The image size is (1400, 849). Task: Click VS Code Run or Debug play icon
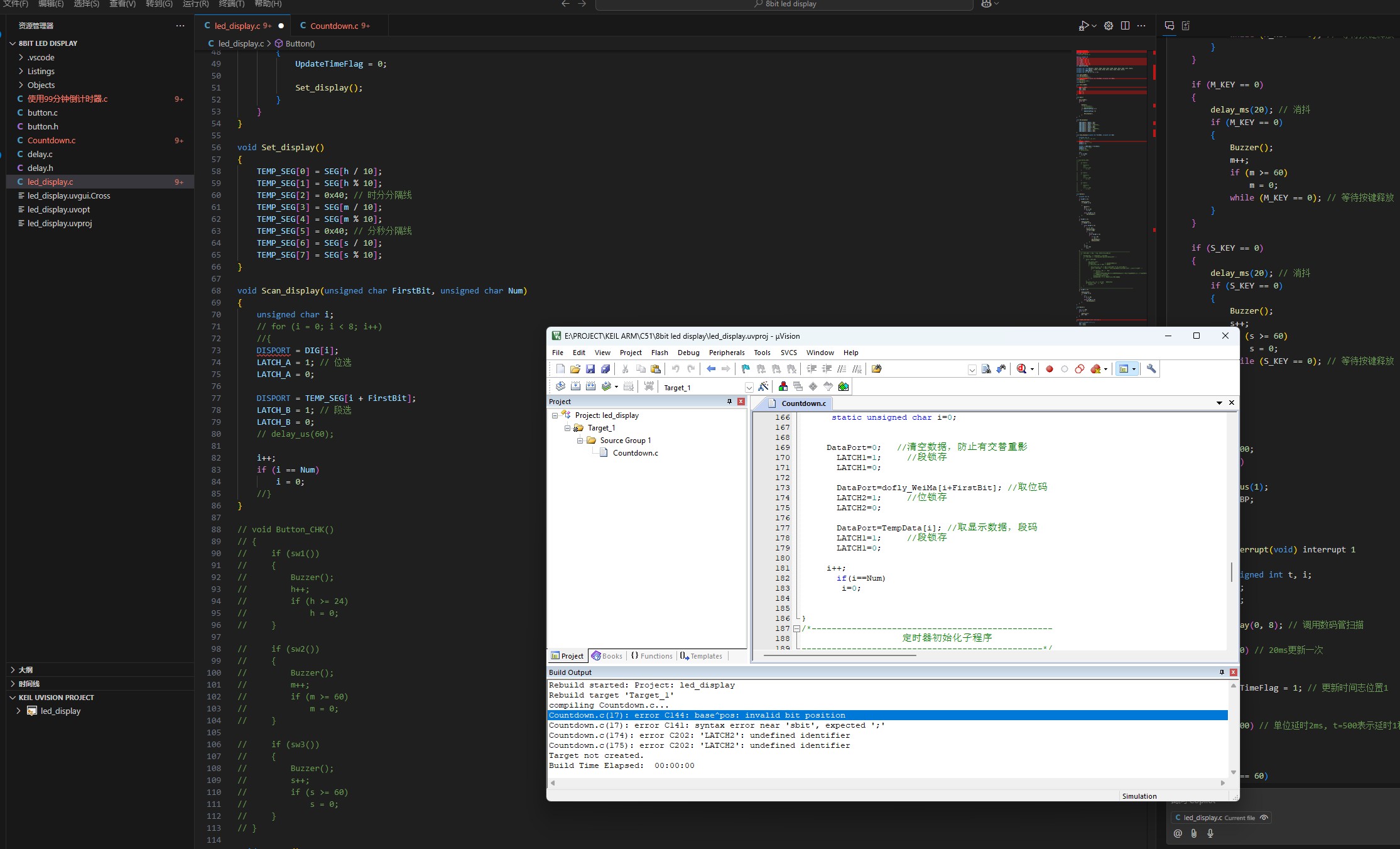[x=1083, y=26]
